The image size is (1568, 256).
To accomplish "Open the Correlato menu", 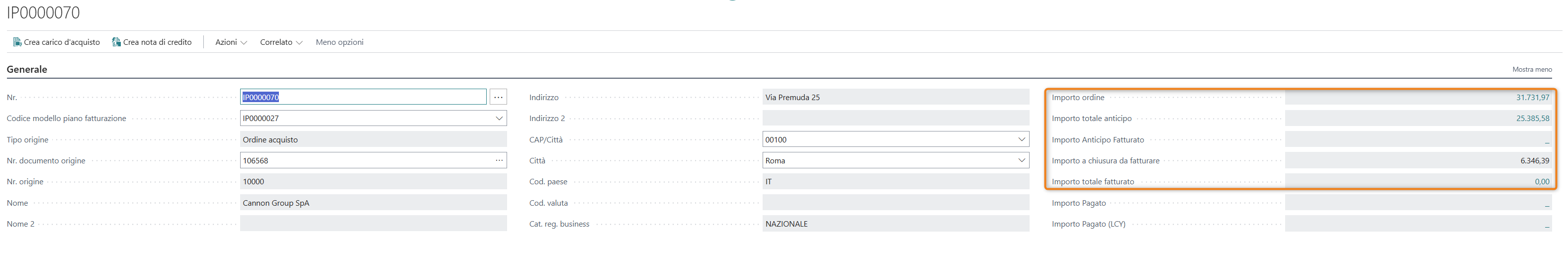I will click(x=280, y=42).
